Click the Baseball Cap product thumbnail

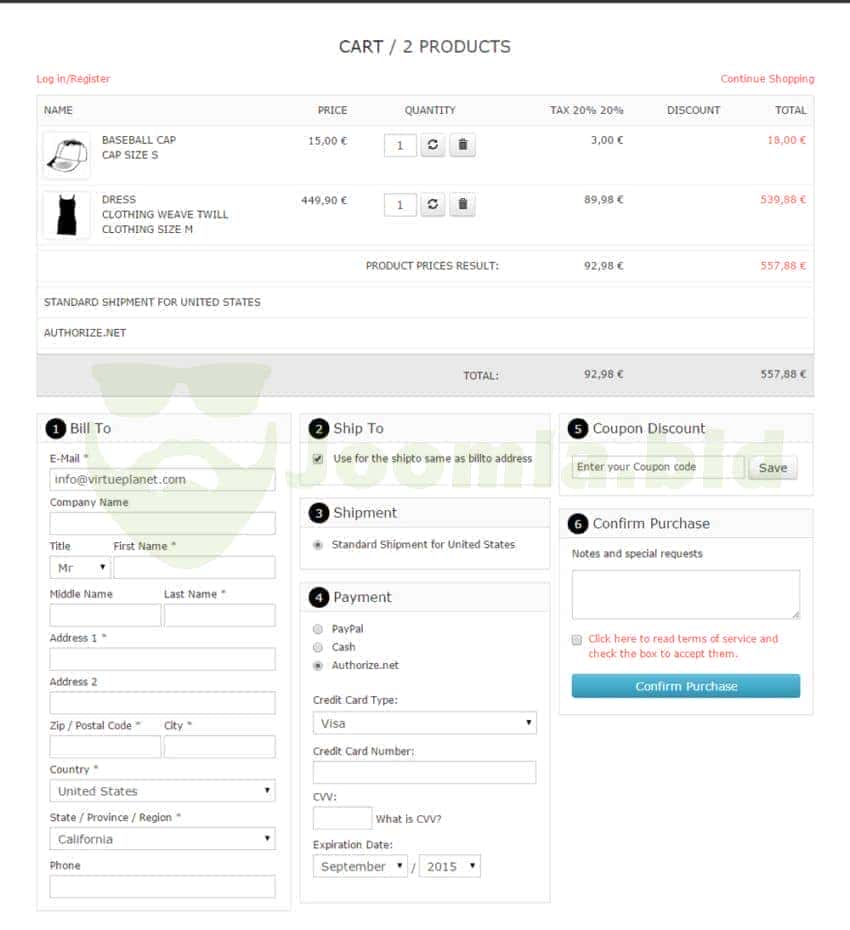pos(66,155)
